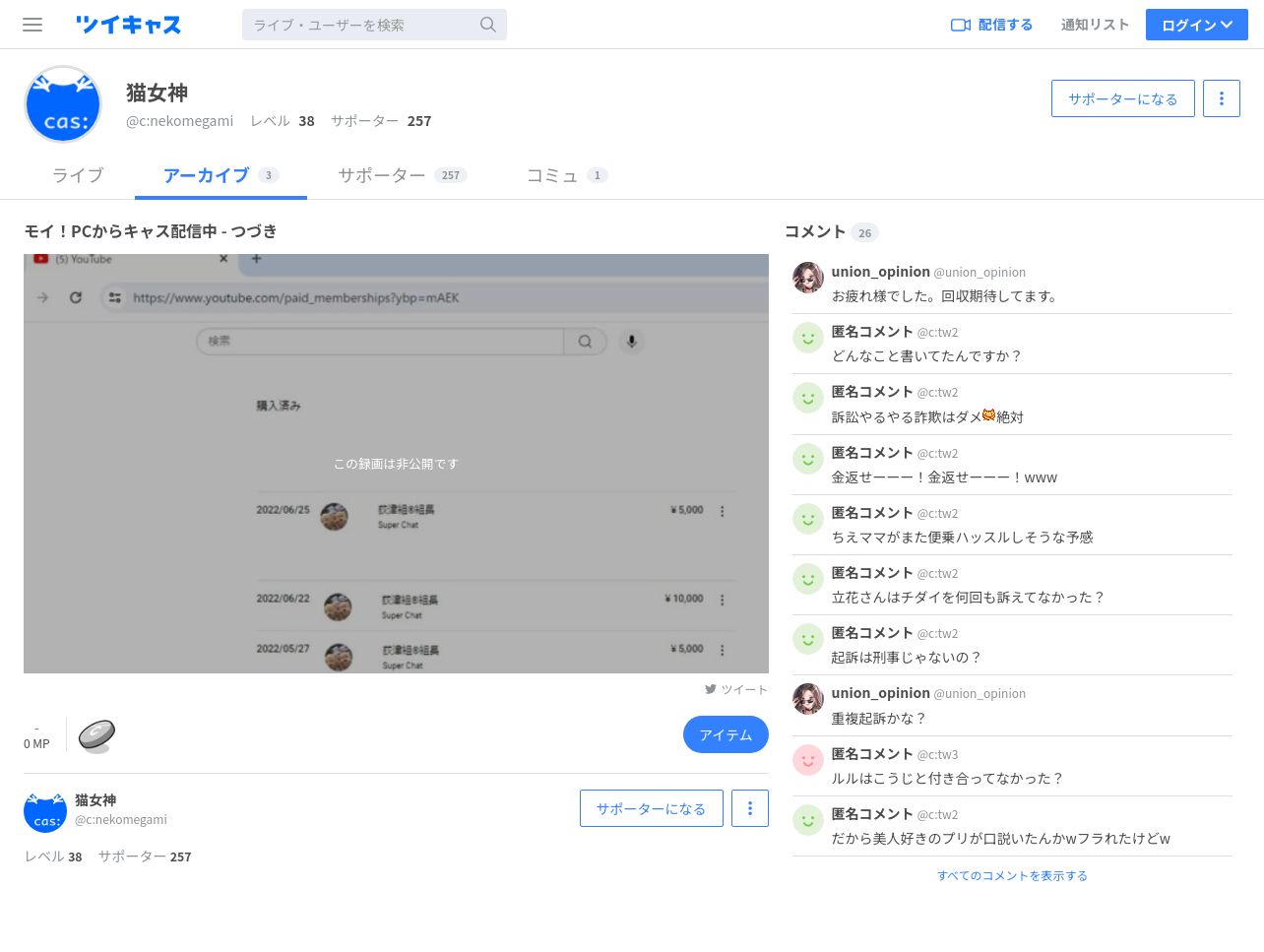Viewport: 1264px width, 952px height.
Task: Click pink anonymous avatar beside ルルはこうじ comment
Action: point(808,760)
